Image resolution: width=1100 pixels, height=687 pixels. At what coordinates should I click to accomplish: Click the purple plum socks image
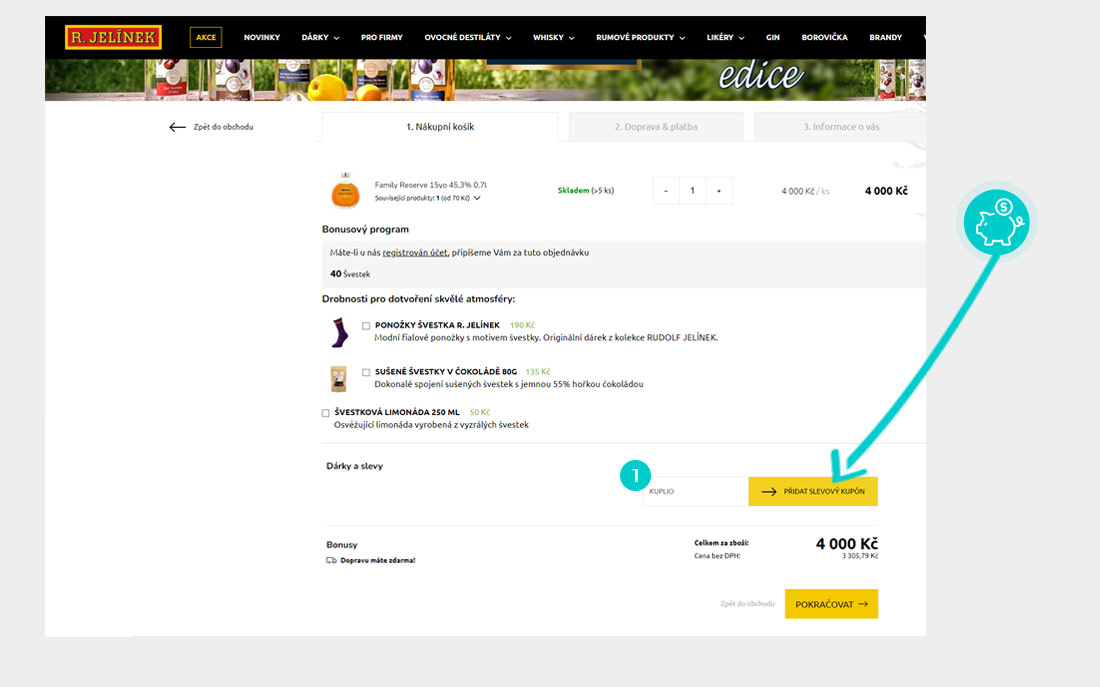[340, 332]
